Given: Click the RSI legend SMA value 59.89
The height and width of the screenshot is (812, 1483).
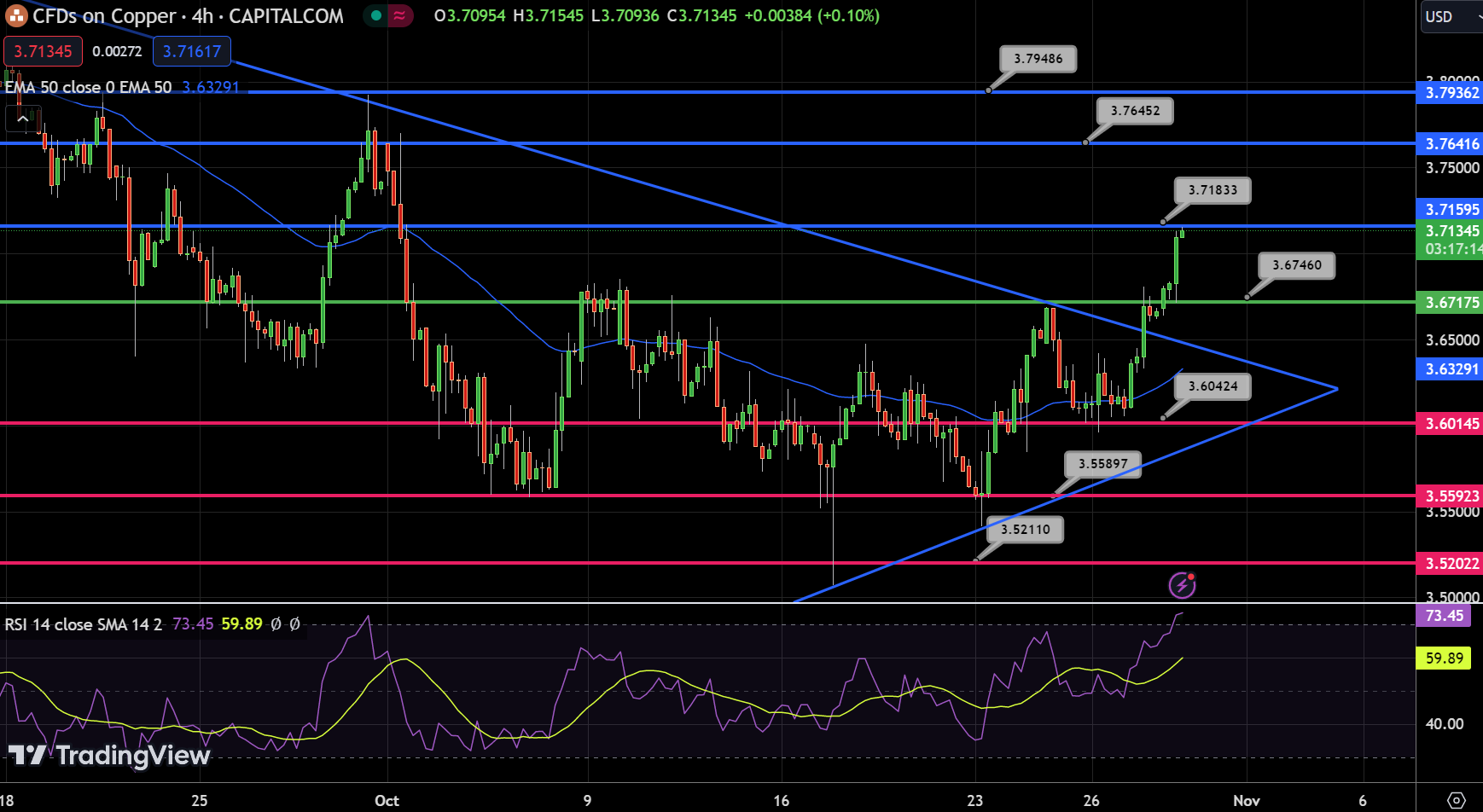Looking at the screenshot, I should point(241,624).
